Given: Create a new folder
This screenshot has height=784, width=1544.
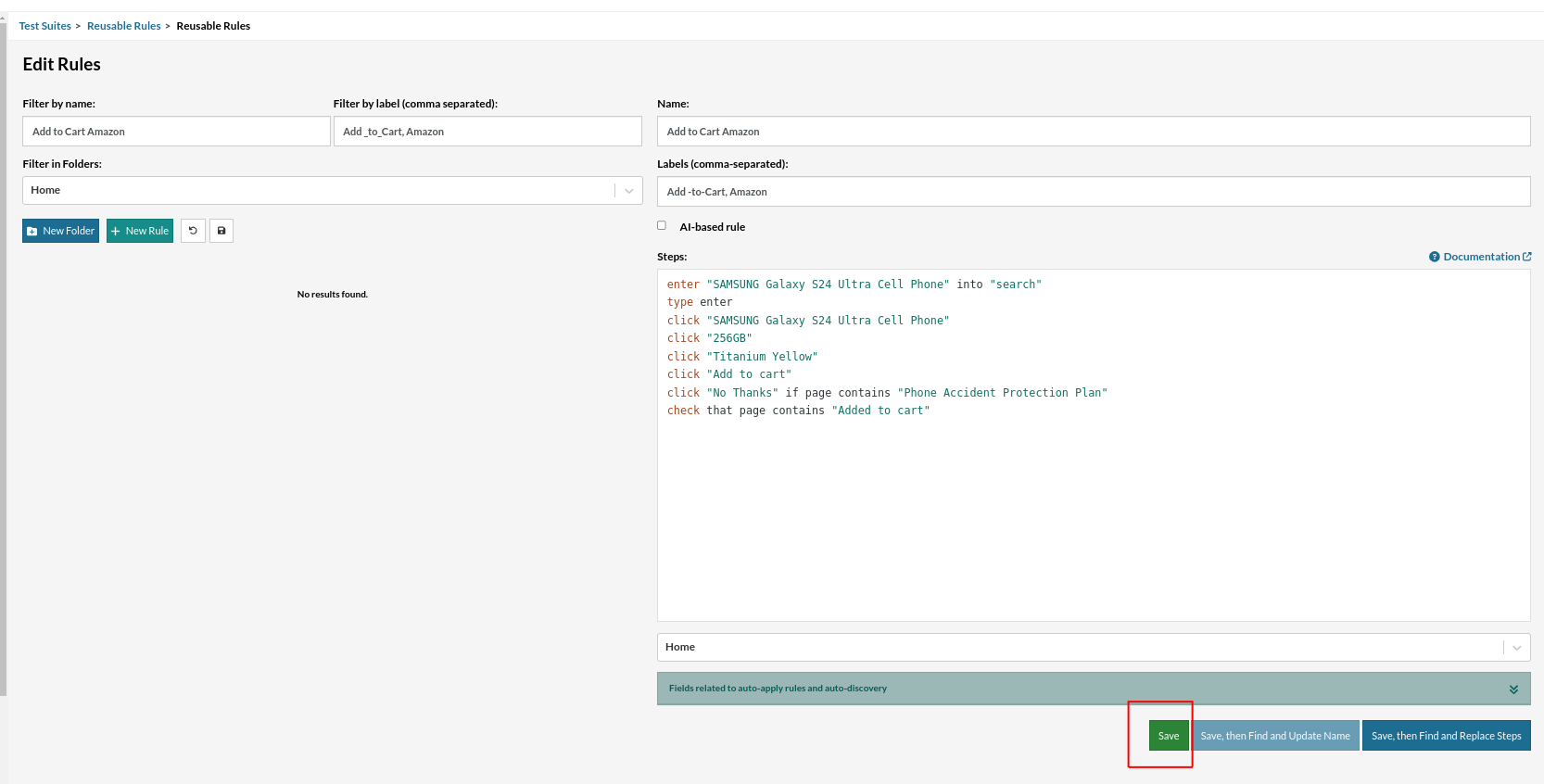Looking at the screenshot, I should (x=60, y=231).
